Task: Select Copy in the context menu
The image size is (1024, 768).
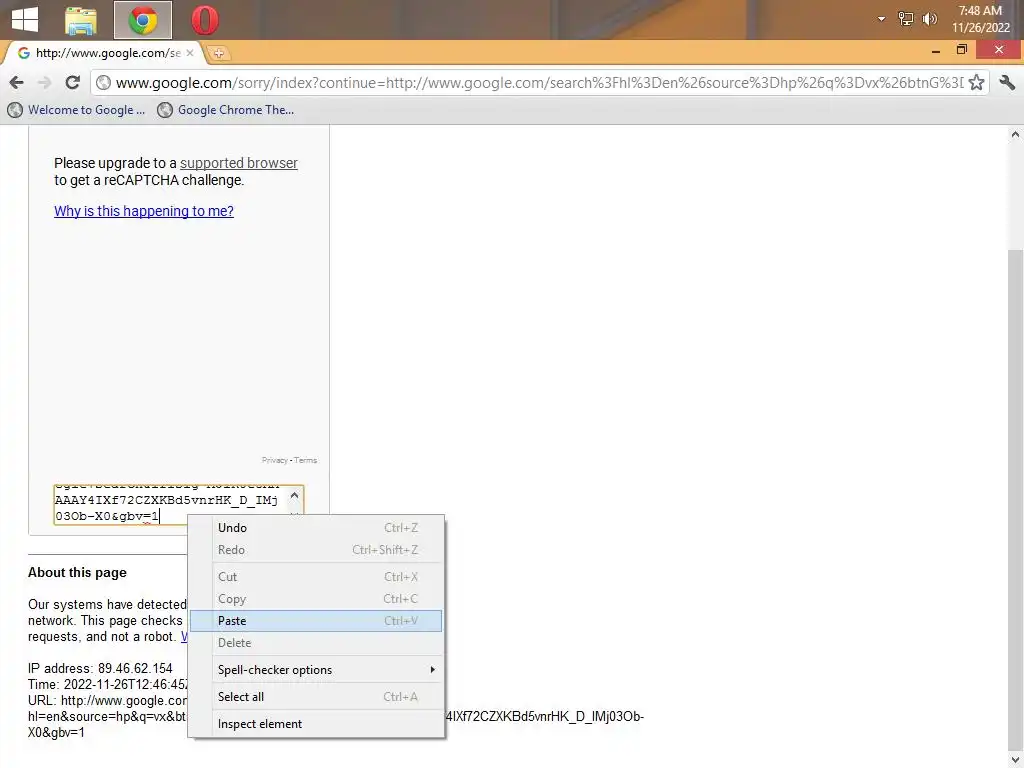Action: (x=316, y=599)
